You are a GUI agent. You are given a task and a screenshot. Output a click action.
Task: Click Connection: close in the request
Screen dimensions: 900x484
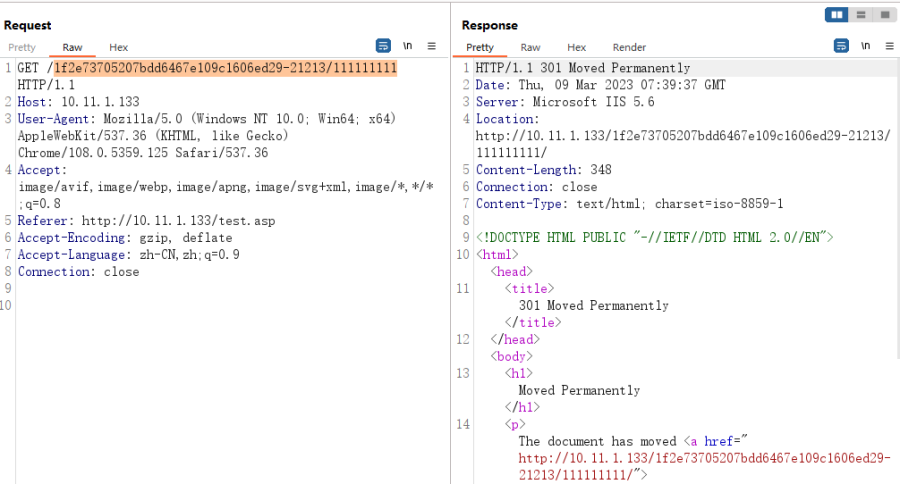click(x=78, y=272)
